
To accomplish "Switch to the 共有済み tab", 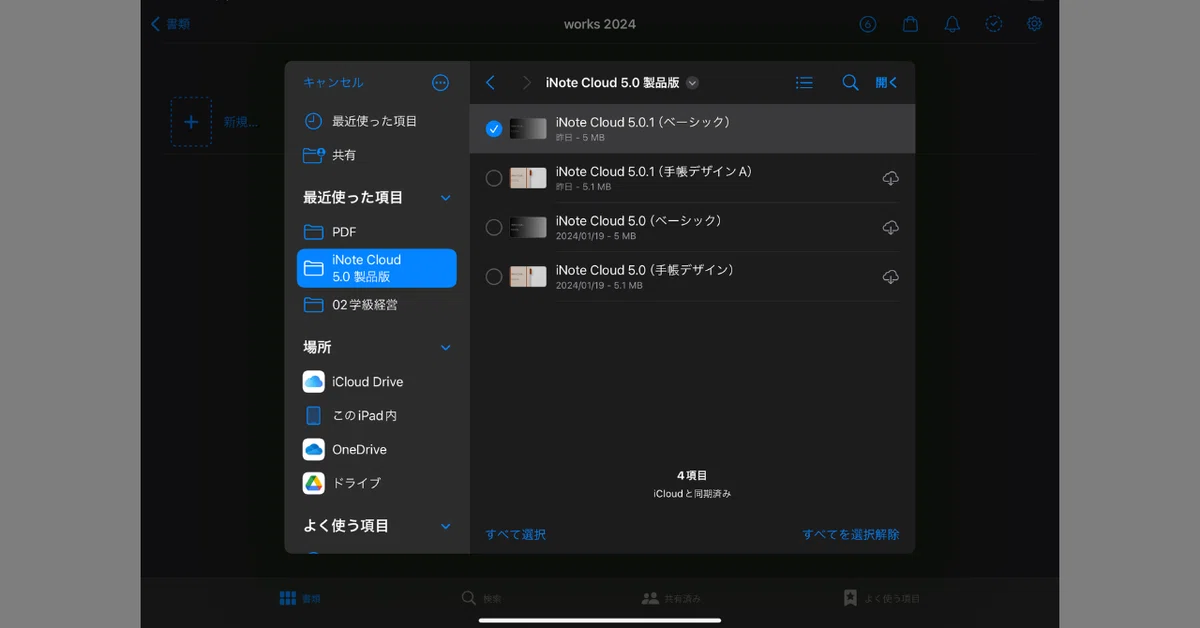I will tap(671, 598).
